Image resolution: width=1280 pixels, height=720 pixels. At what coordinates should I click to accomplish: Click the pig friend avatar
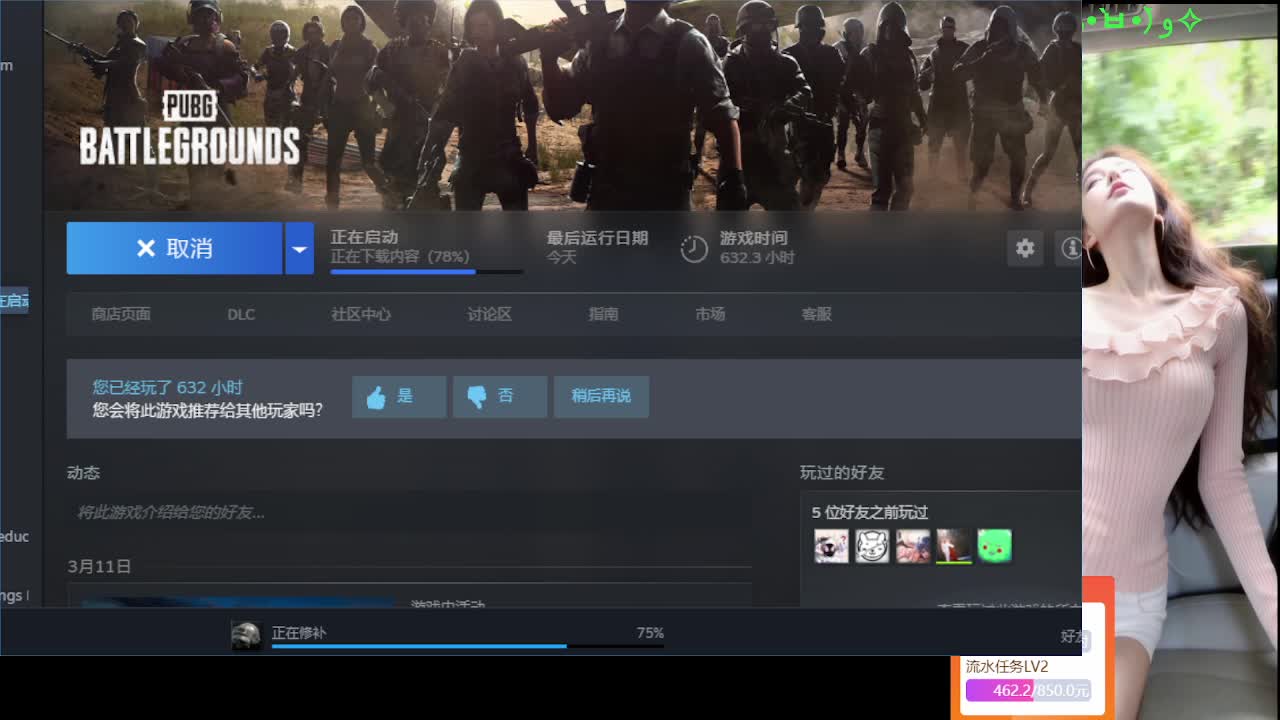[x=872, y=546]
